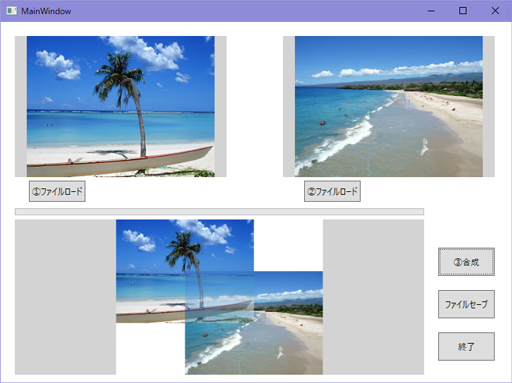Run the ③合成 composite button

click(x=466, y=262)
